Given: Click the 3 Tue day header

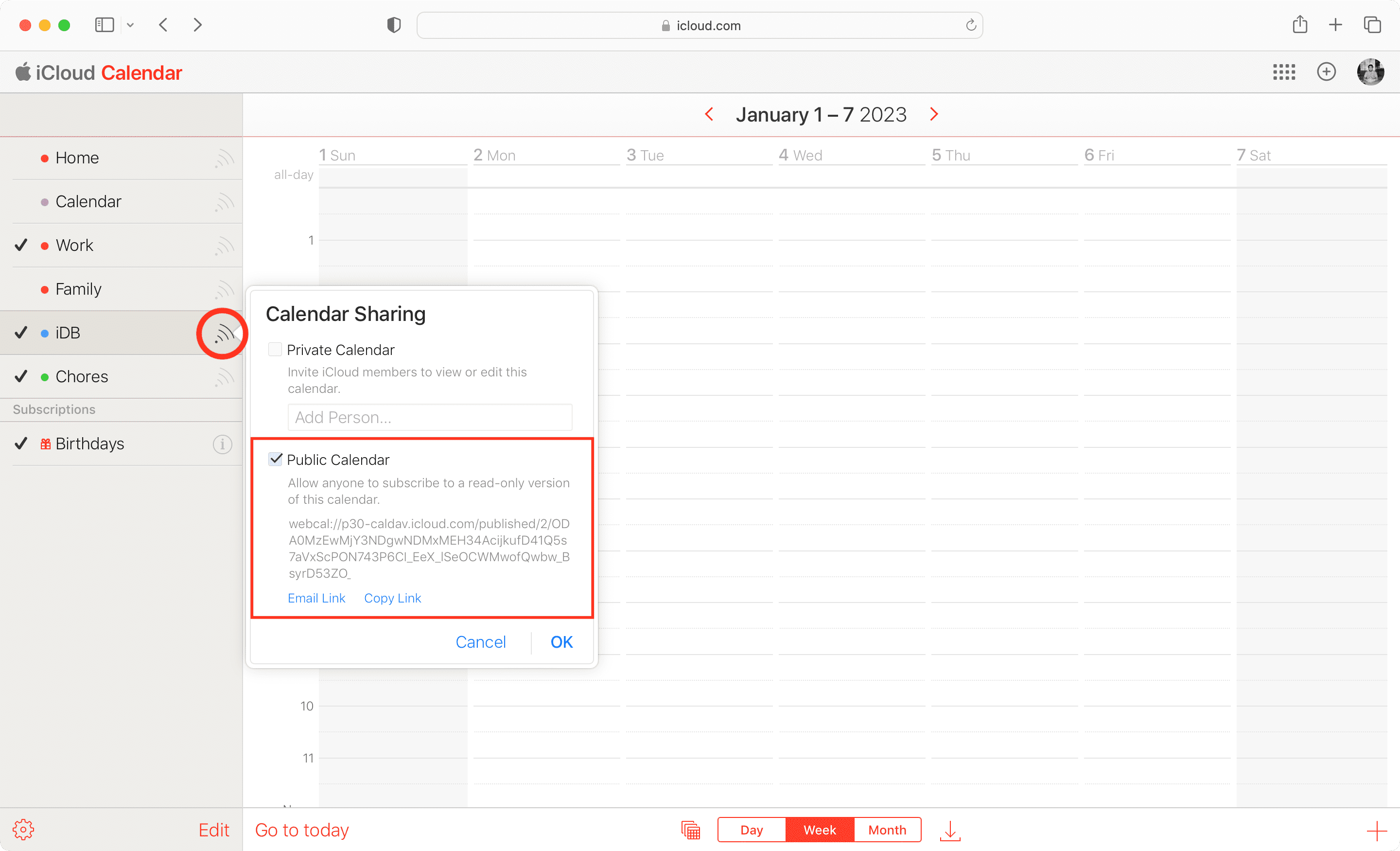Looking at the screenshot, I should coord(645,155).
